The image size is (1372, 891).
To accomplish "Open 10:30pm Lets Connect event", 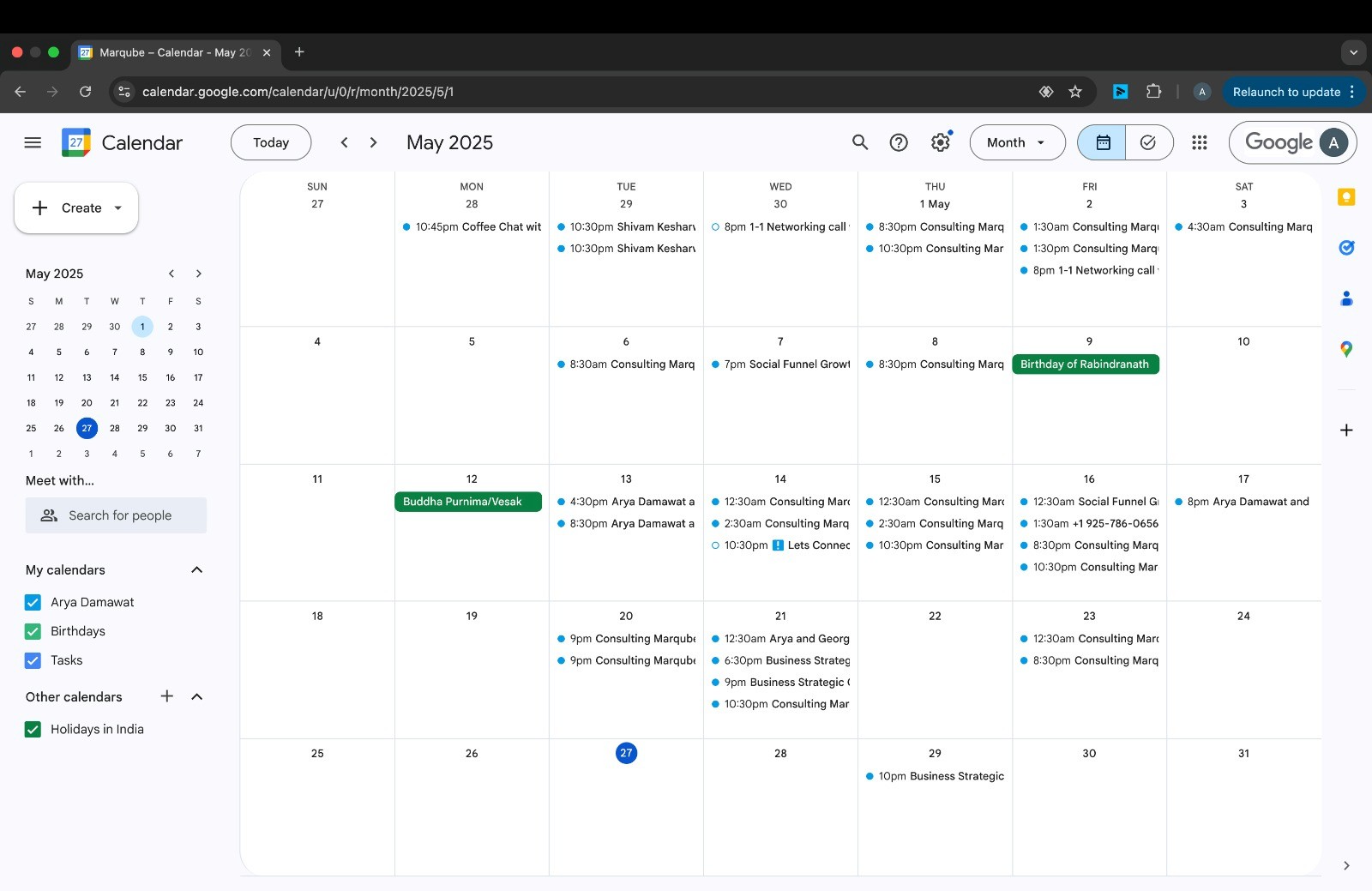I will tap(780, 545).
